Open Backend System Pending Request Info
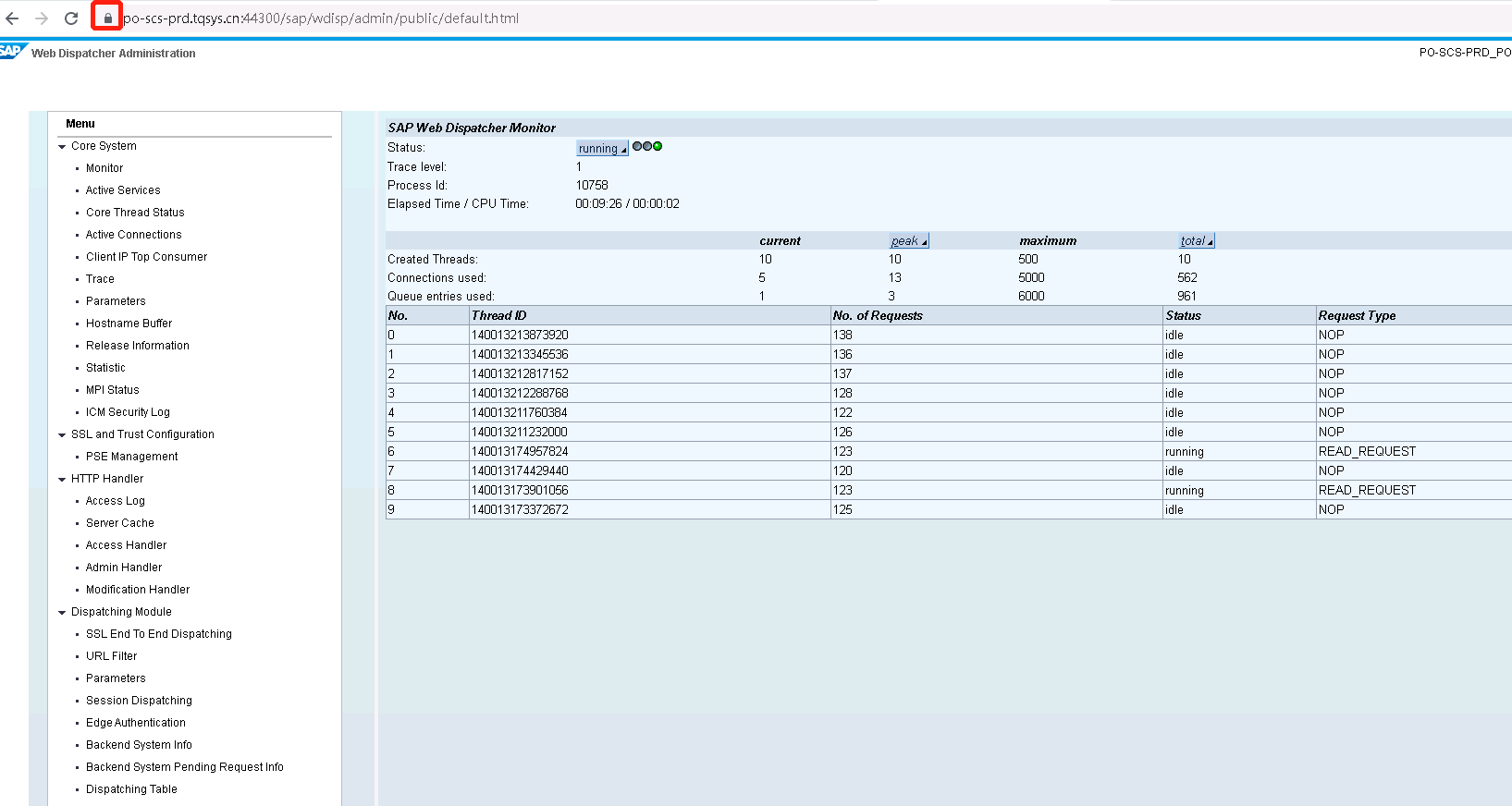 [x=185, y=767]
